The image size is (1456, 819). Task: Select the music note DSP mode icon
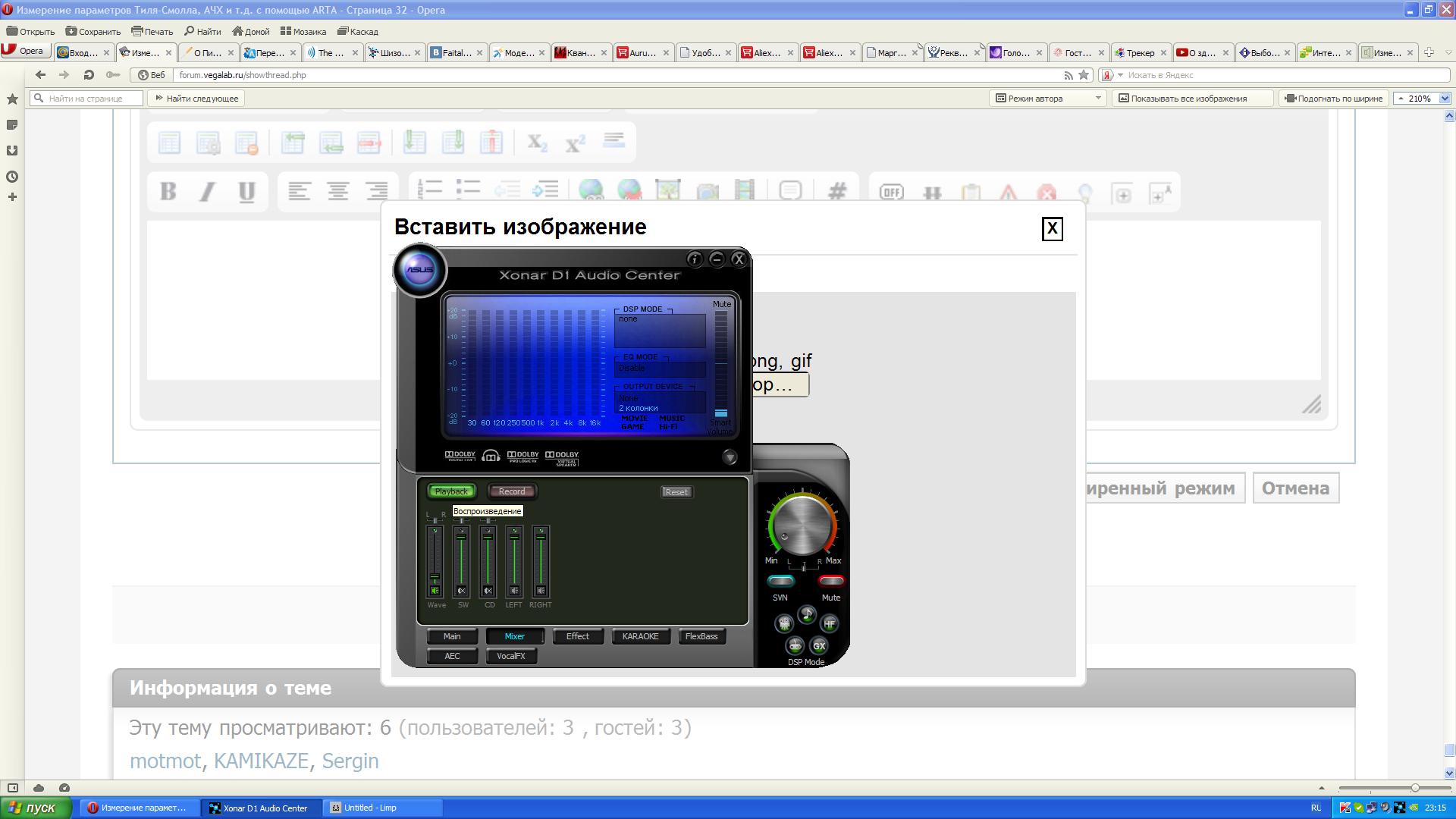tap(807, 615)
